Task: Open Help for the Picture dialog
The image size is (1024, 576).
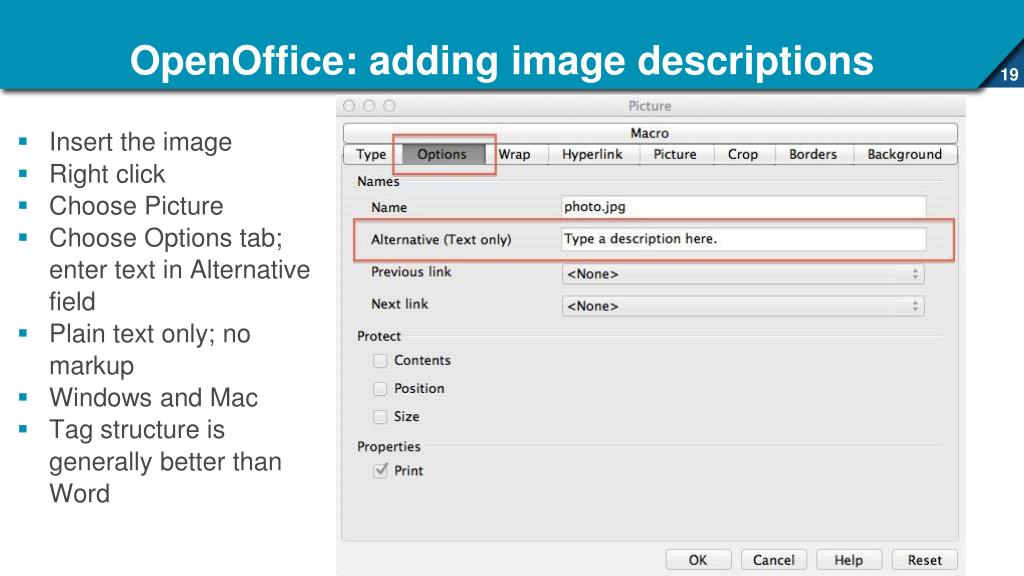Action: pos(849,560)
